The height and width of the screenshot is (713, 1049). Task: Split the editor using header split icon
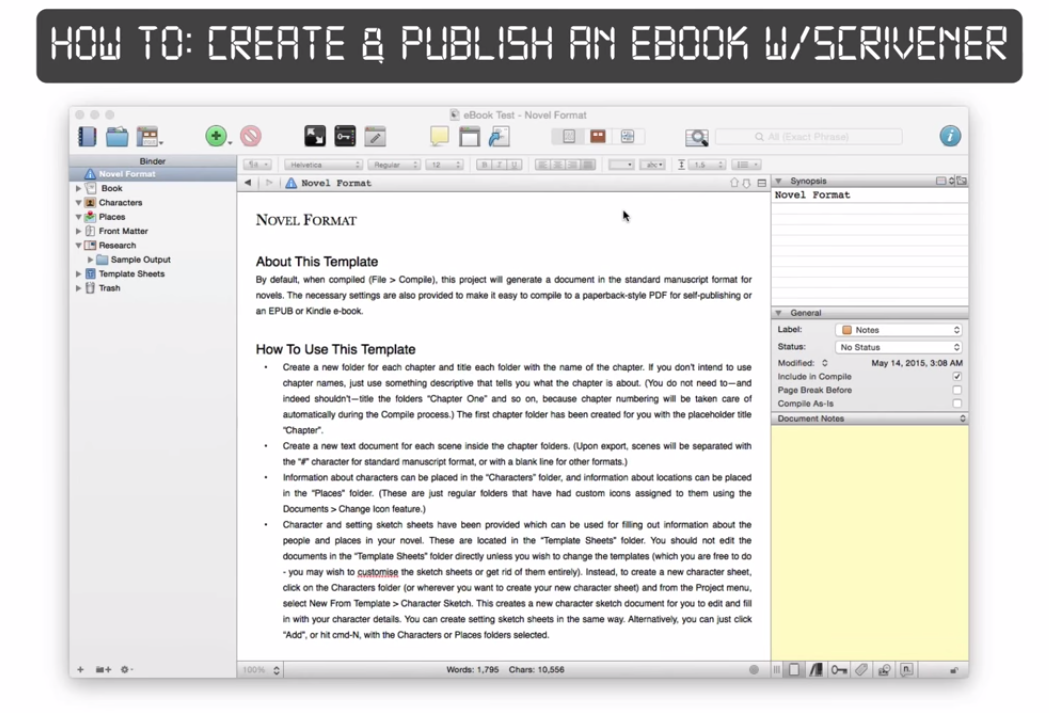pos(761,183)
